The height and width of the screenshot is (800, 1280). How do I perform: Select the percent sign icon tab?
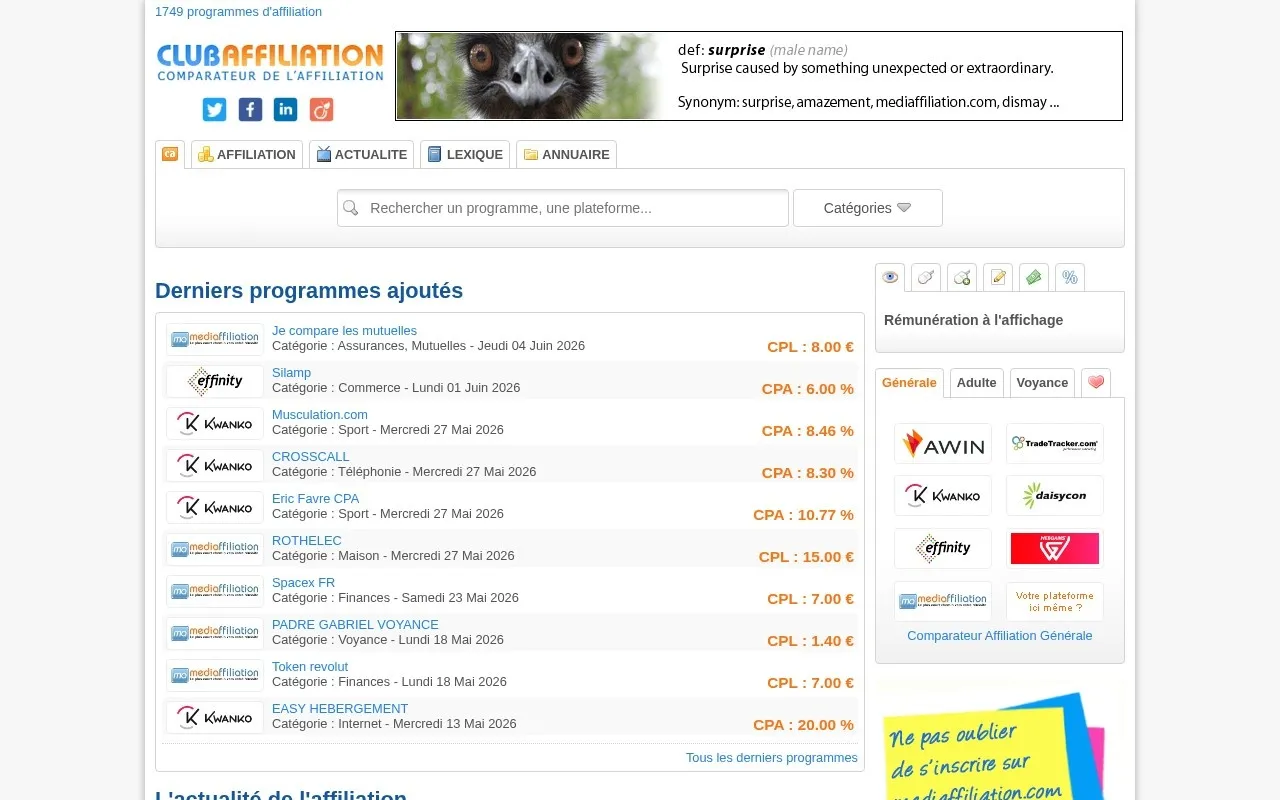coord(1070,277)
